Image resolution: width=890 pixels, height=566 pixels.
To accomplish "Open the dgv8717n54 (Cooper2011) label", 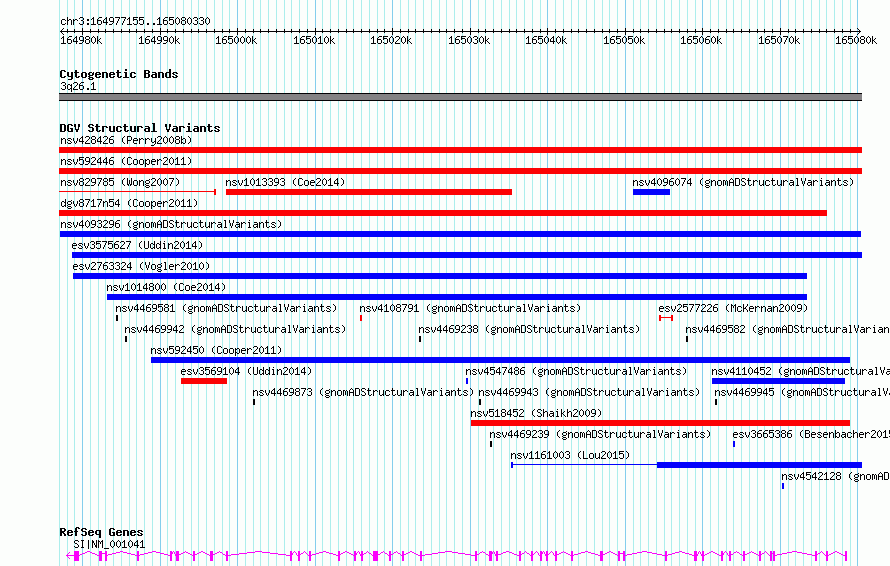I will [129, 203].
